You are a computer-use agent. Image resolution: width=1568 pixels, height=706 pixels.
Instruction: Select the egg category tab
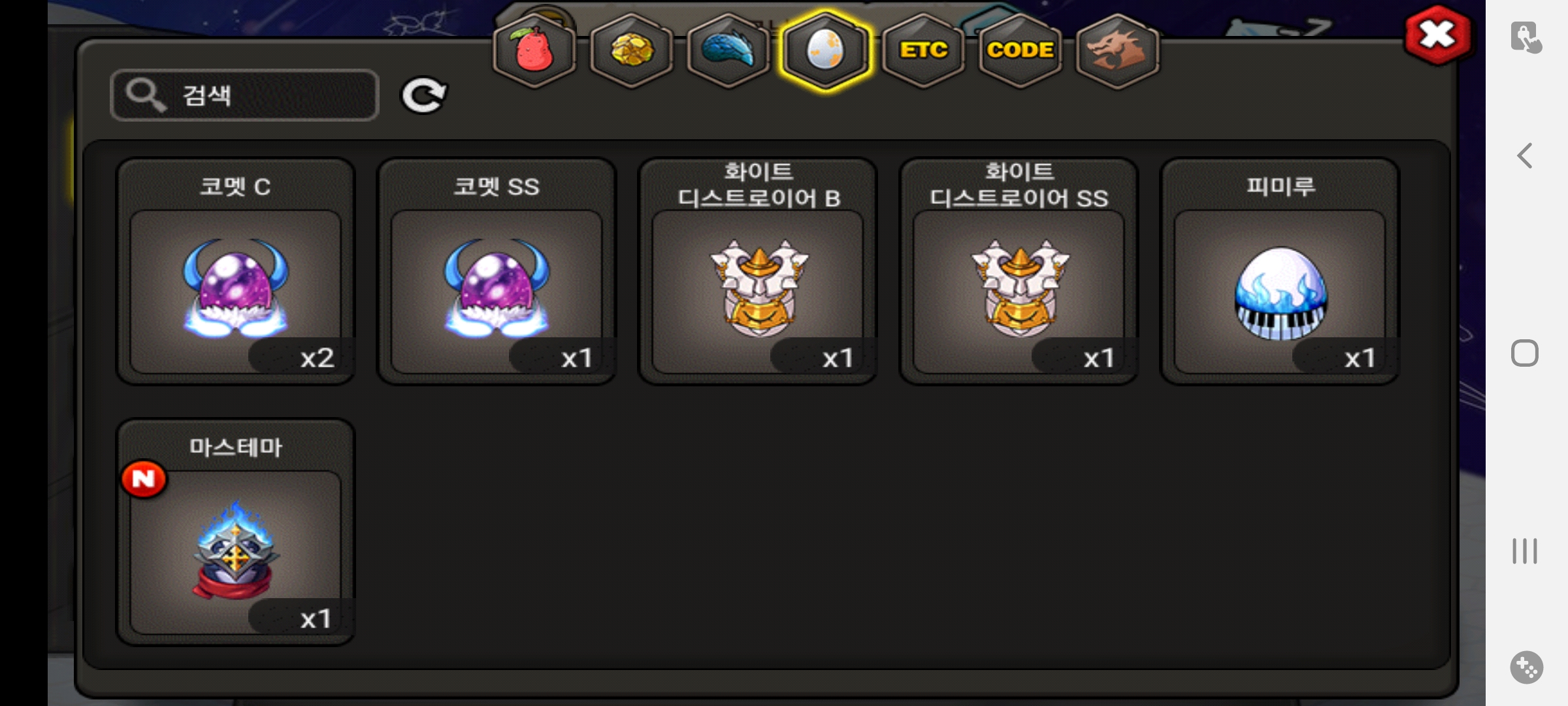pyautogui.click(x=825, y=50)
